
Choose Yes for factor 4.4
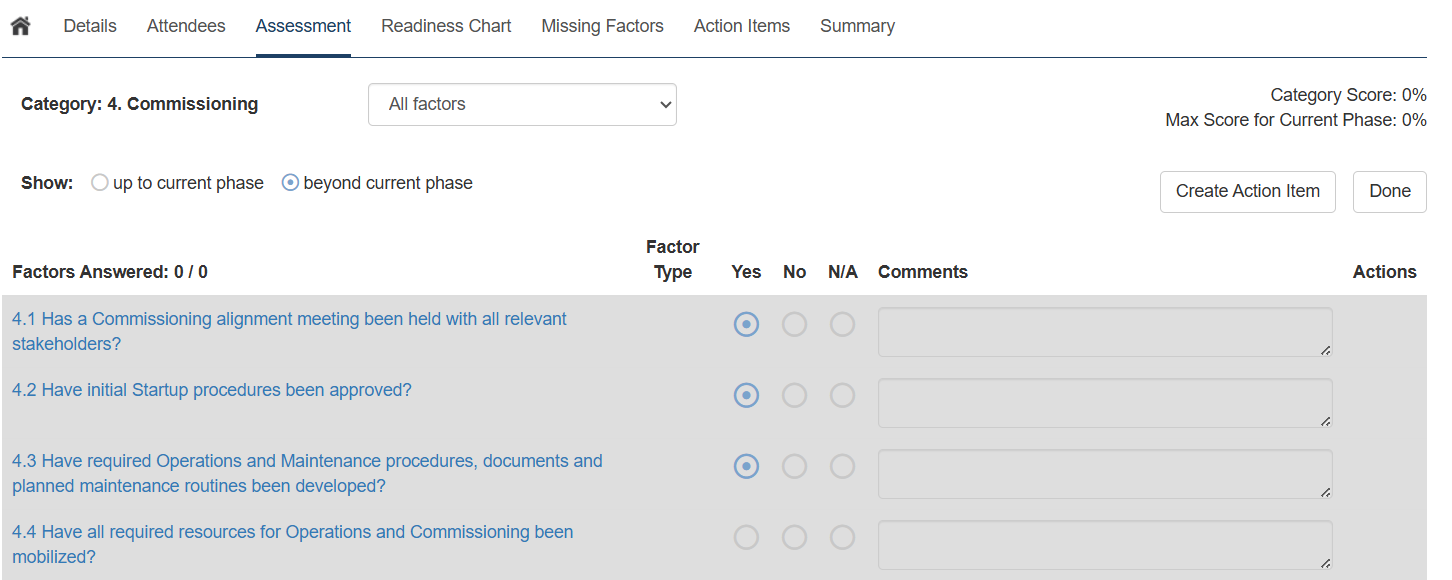(746, 538)
